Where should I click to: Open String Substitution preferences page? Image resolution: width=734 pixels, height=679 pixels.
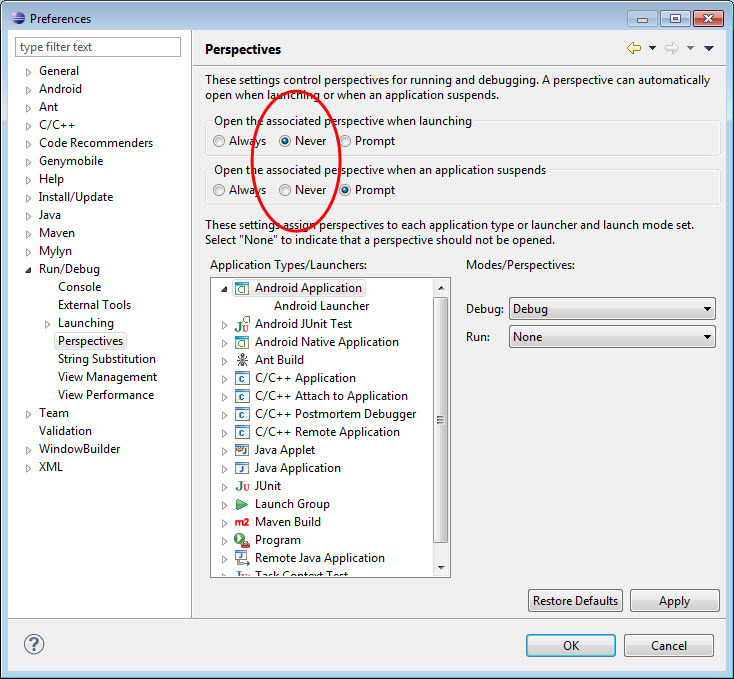106,359
